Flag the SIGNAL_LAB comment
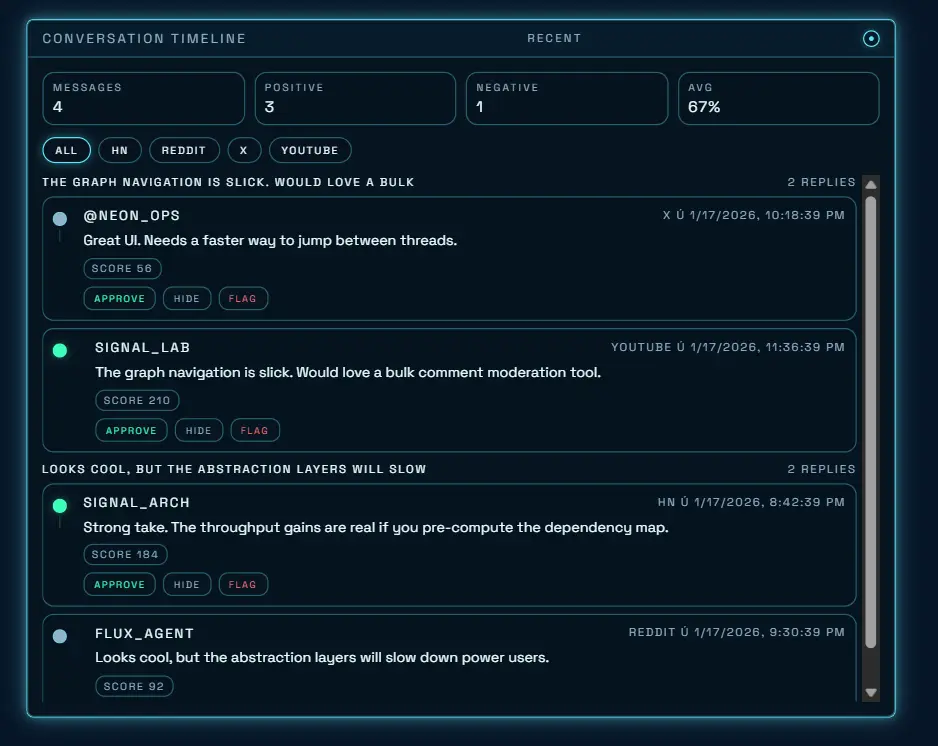Image resolution: width=938 pixels, height=746 pixels. click(255, 430)
